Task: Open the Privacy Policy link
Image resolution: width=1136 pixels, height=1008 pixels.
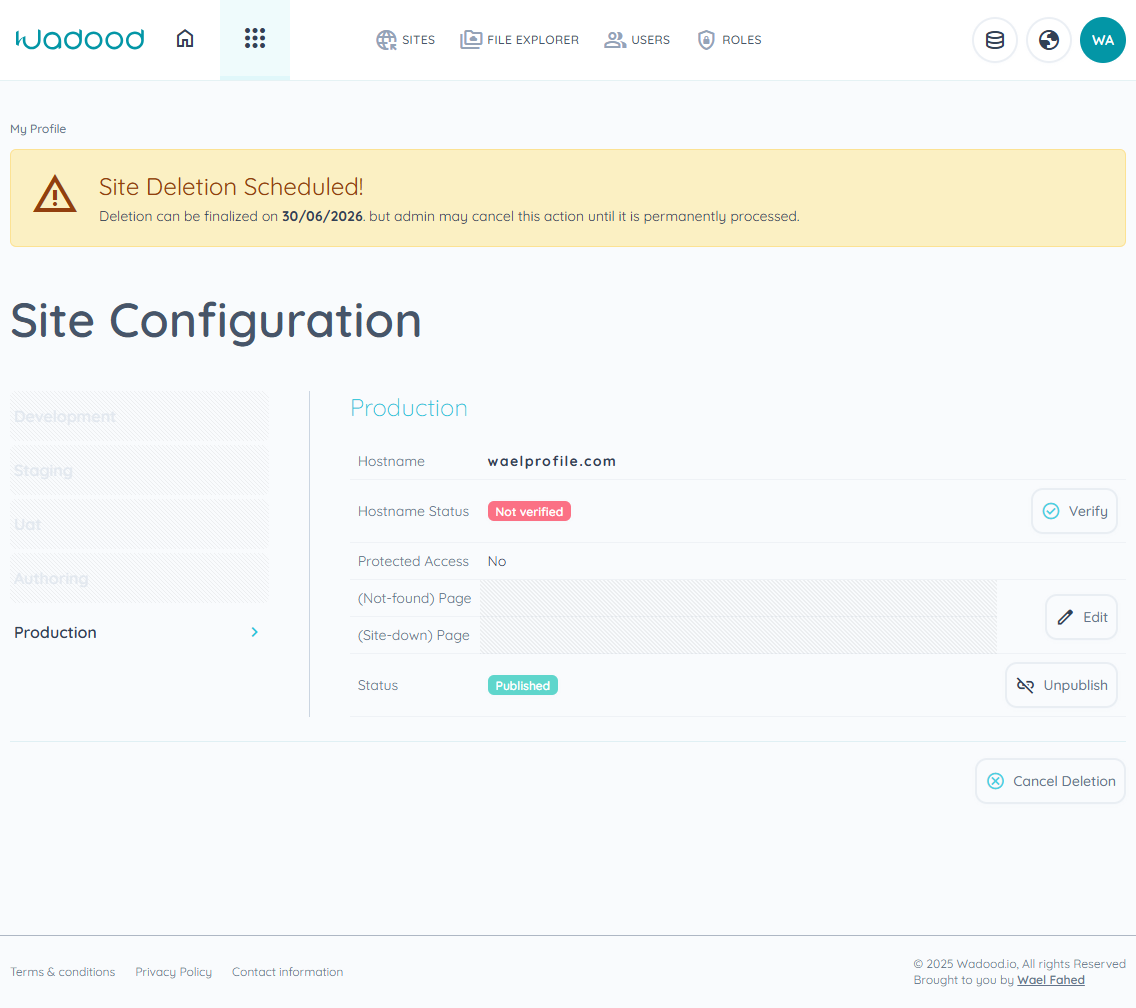Action: (x=174, y=972)
